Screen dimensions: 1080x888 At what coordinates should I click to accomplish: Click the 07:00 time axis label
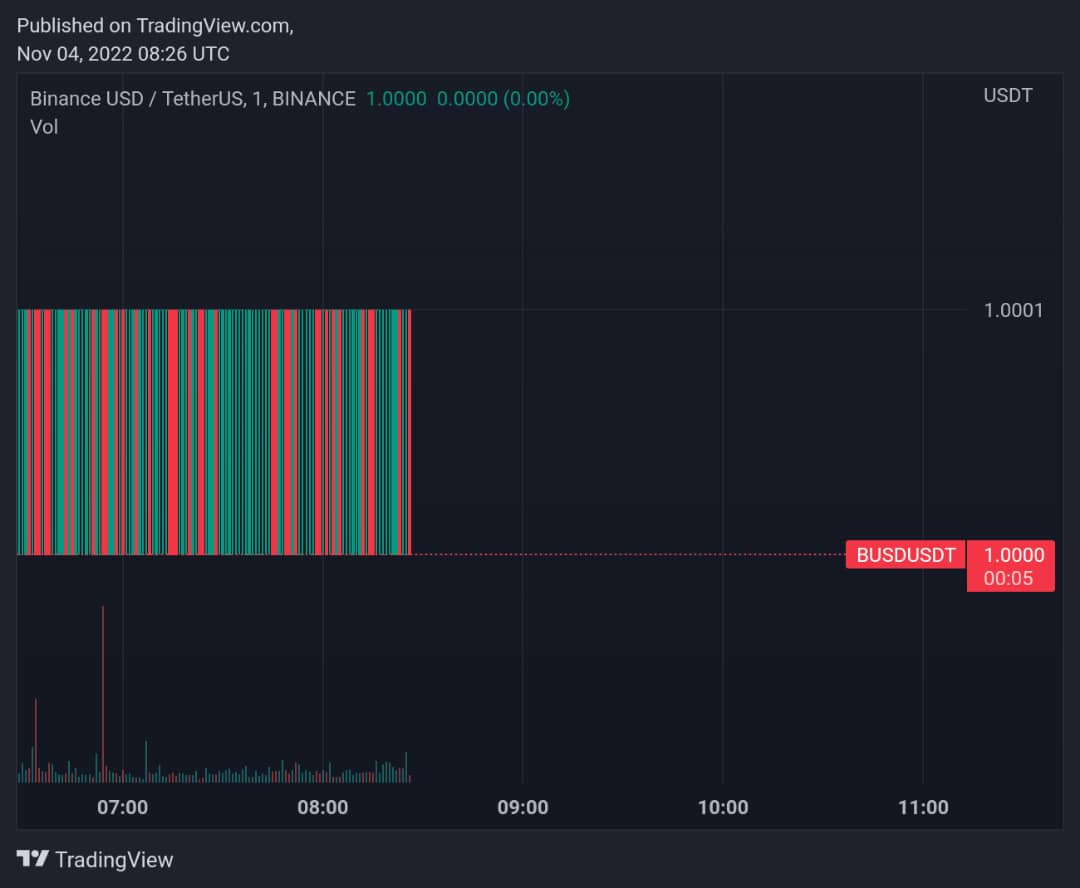click(x=123, y=807)
